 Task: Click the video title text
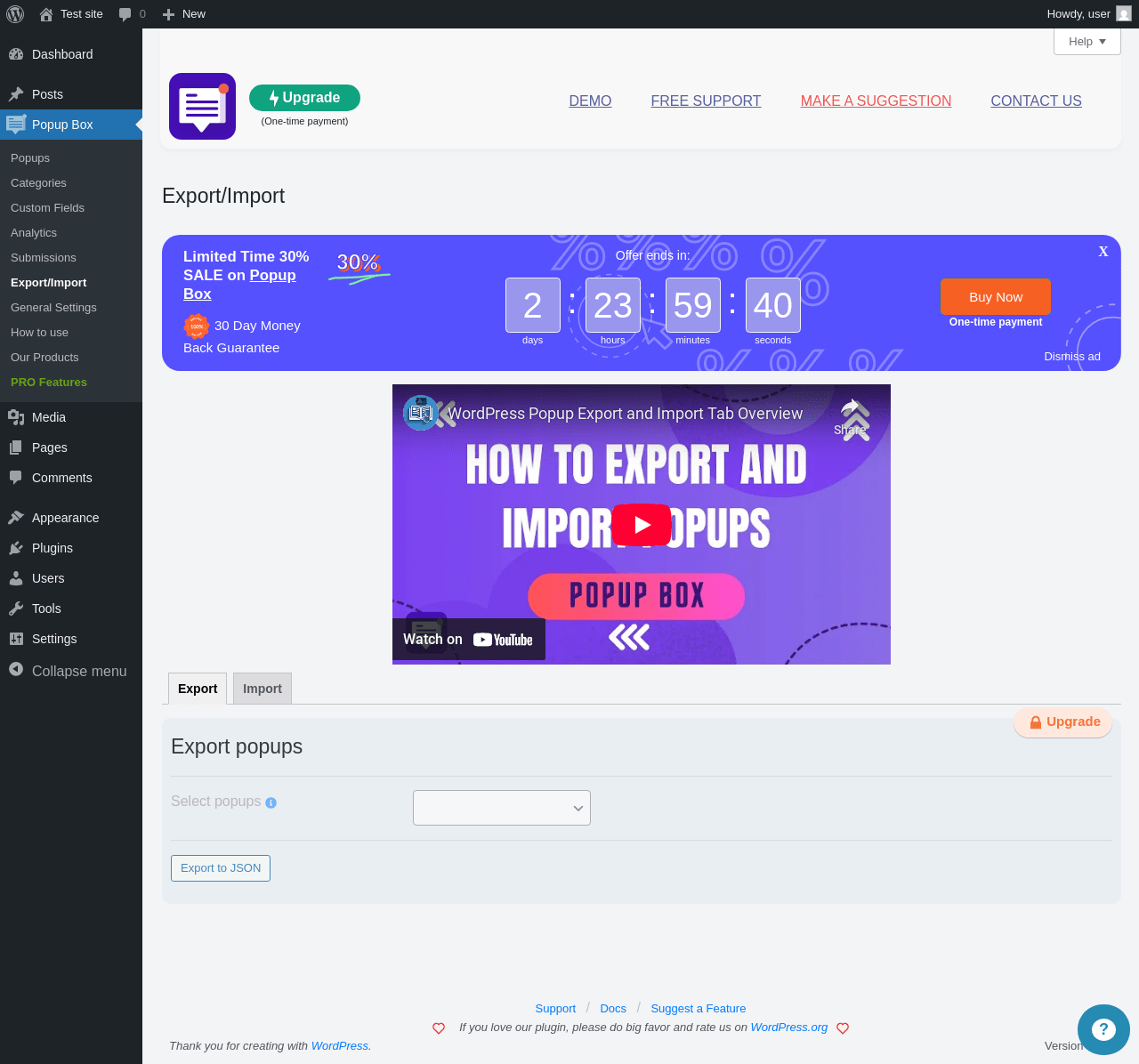(626, 414)
